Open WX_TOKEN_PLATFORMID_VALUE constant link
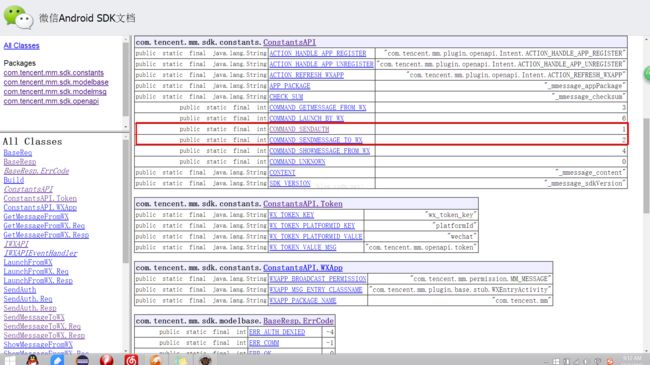This screenshot has height=365, width=650. (x=316, y=236)
